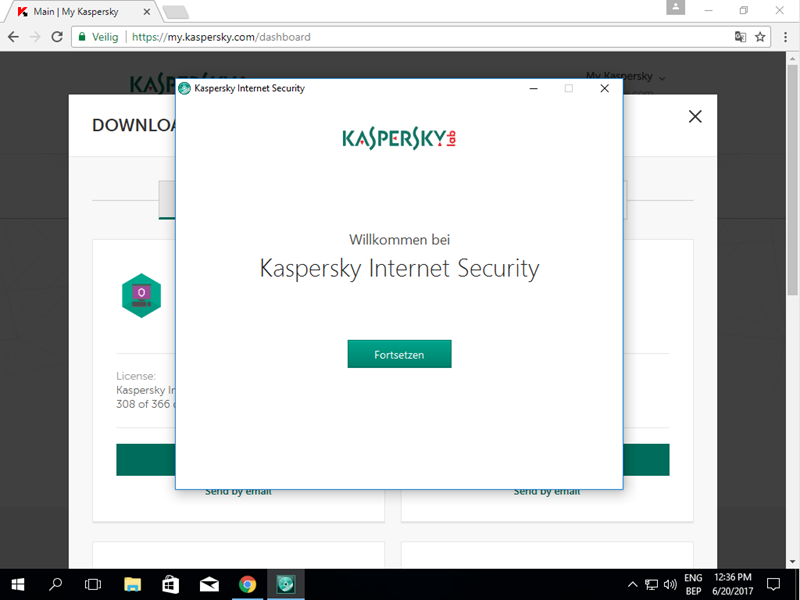Show hidden system tray icons
The width and height of the screenshot is (800, 600).
click(632, 584)
